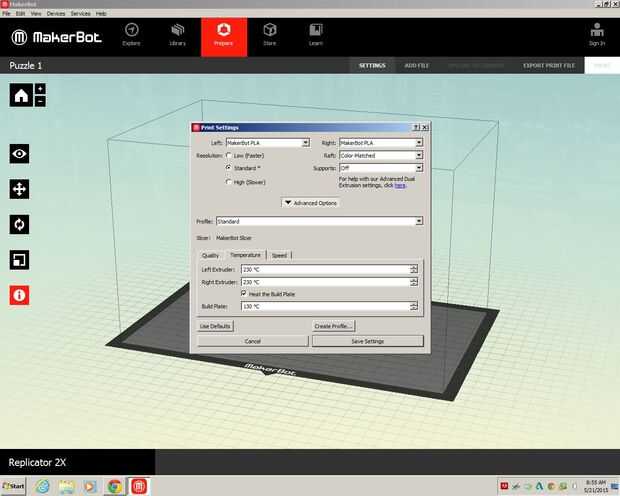Viewport: 620px width, 496px height.
Task: Click Cancel in Print Settings
Action: click(x=253, y=341)
